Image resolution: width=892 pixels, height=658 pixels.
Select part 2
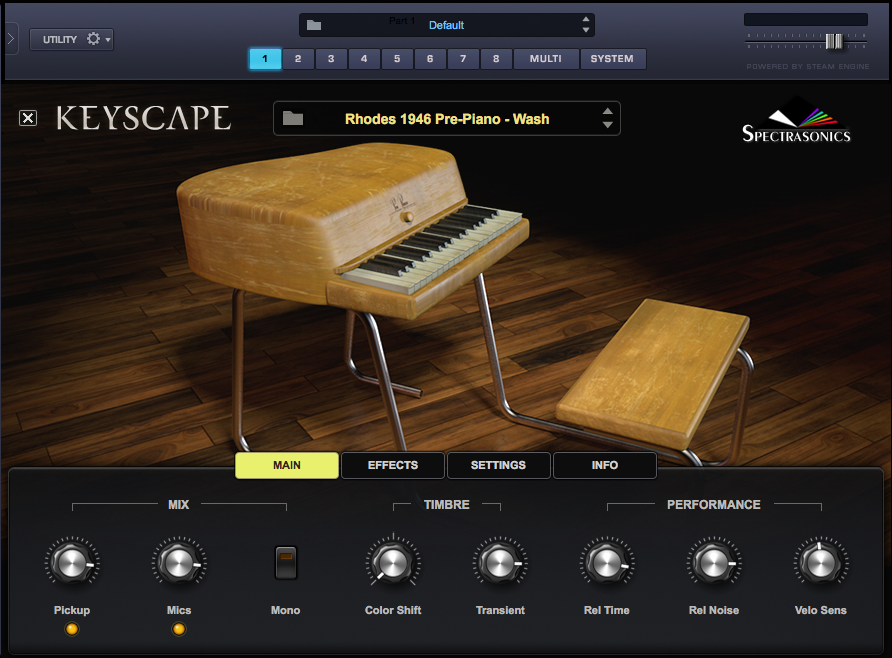[x=298, y=59]
